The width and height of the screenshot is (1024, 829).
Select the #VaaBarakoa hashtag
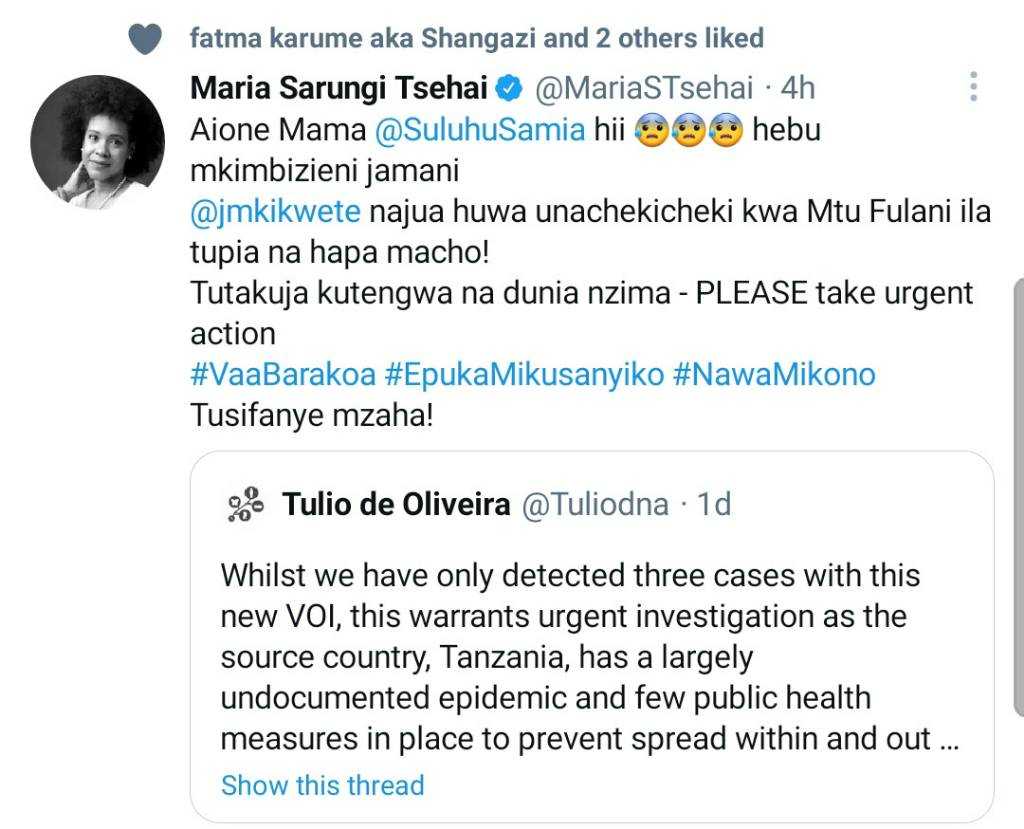(283, 374)
